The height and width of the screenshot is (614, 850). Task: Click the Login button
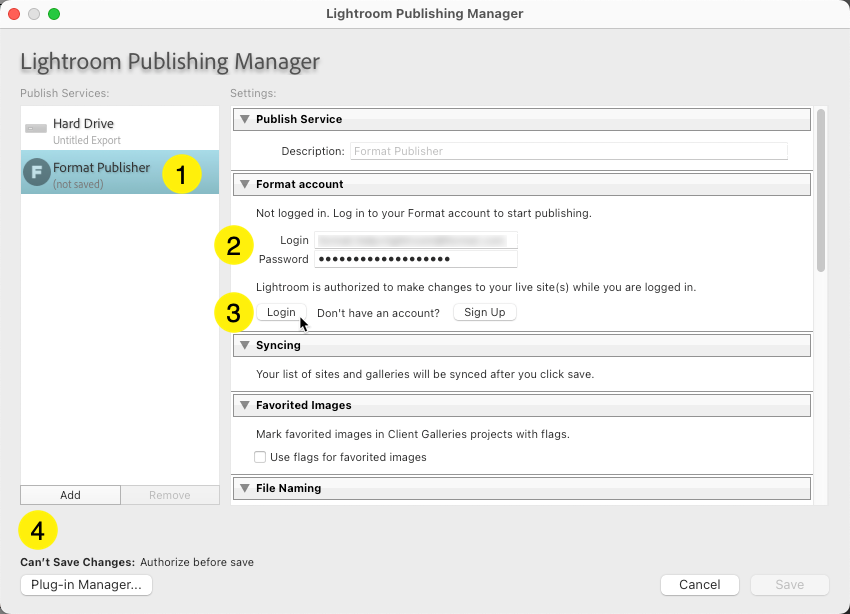tap(281, 312)
